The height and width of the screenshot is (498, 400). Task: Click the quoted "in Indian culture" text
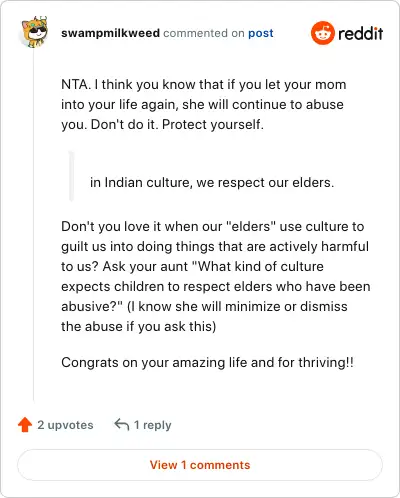(212, 182)
